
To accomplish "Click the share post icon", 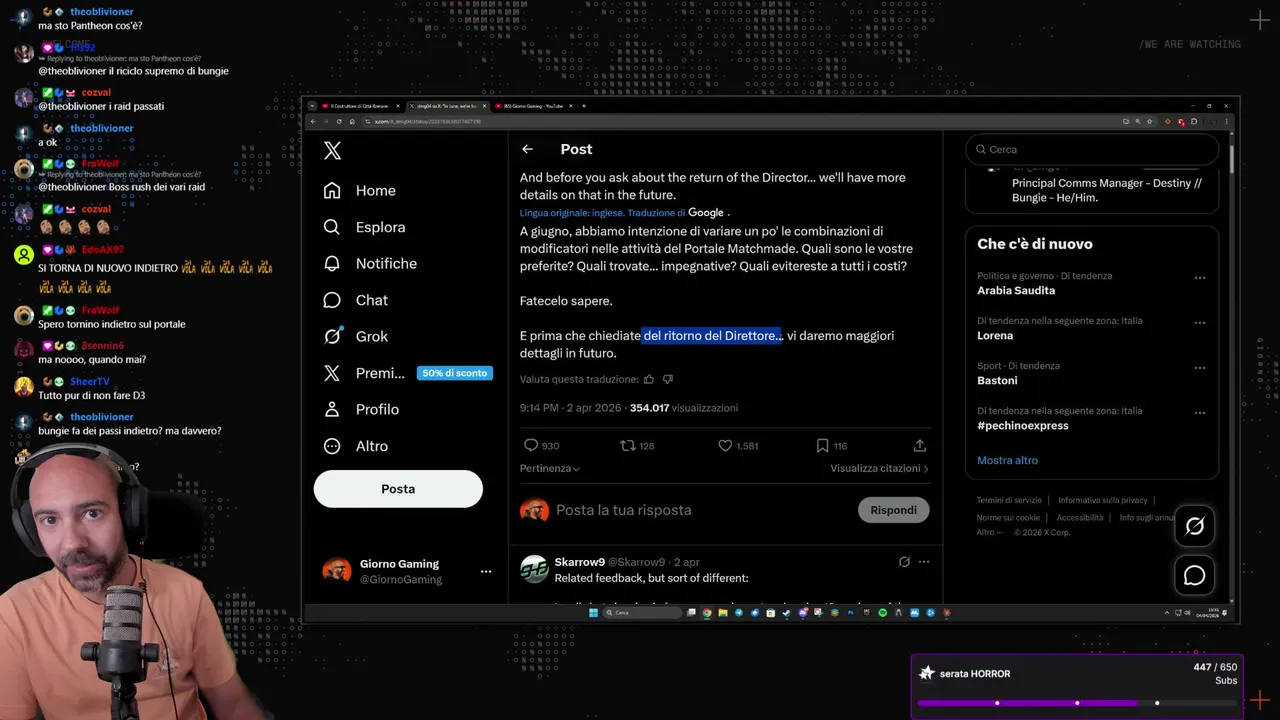I will coord(920,445).
